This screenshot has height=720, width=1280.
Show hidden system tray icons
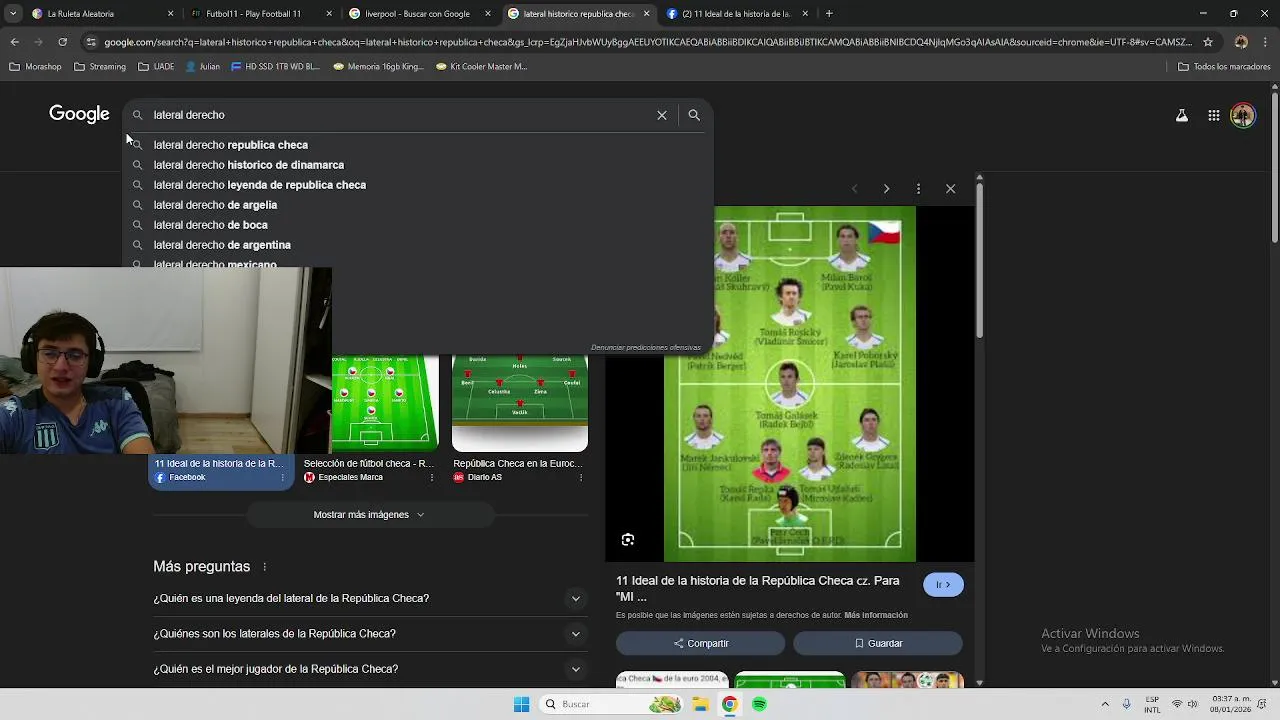[x=1105, y=704]
